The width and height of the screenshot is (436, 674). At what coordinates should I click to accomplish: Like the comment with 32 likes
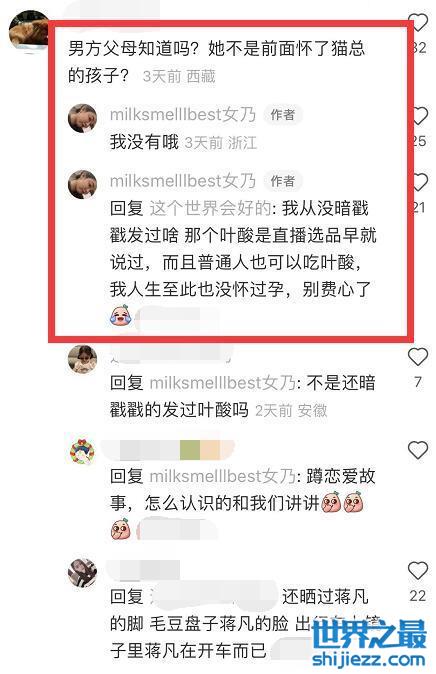[x=418, y=21]
